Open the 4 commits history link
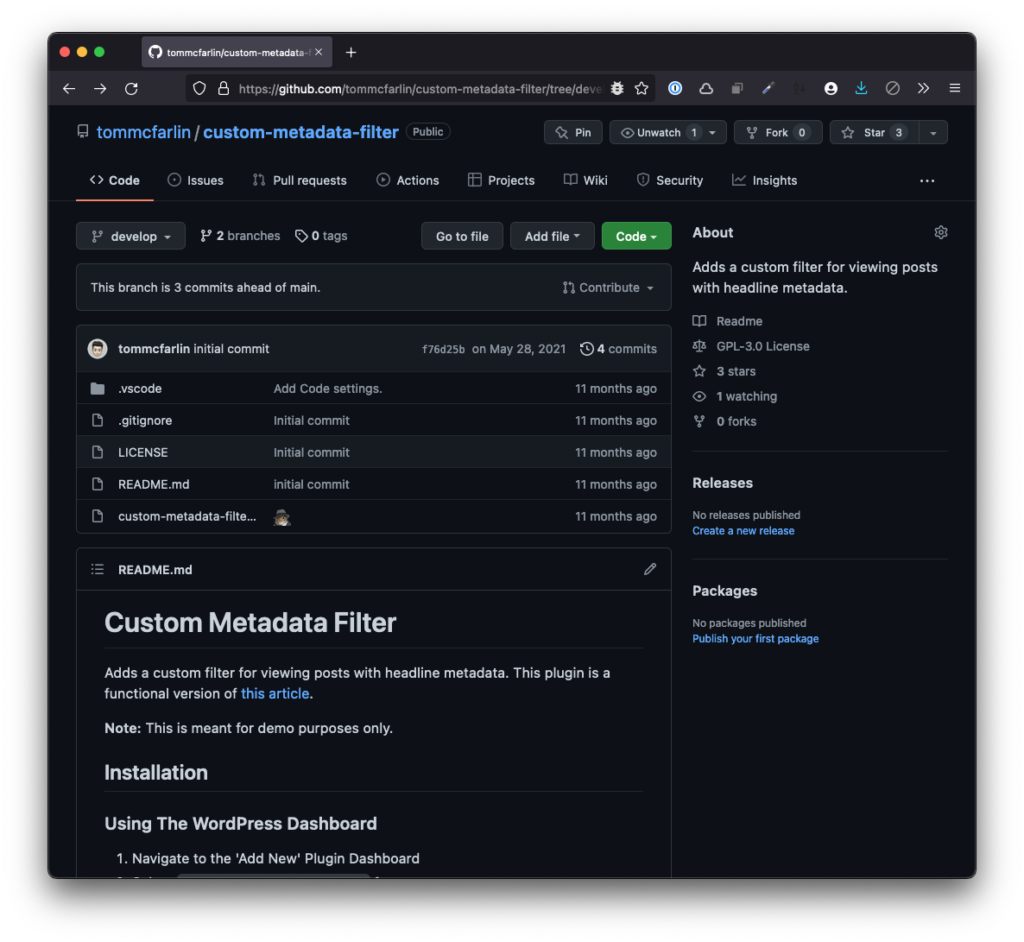 pos(618,349)
